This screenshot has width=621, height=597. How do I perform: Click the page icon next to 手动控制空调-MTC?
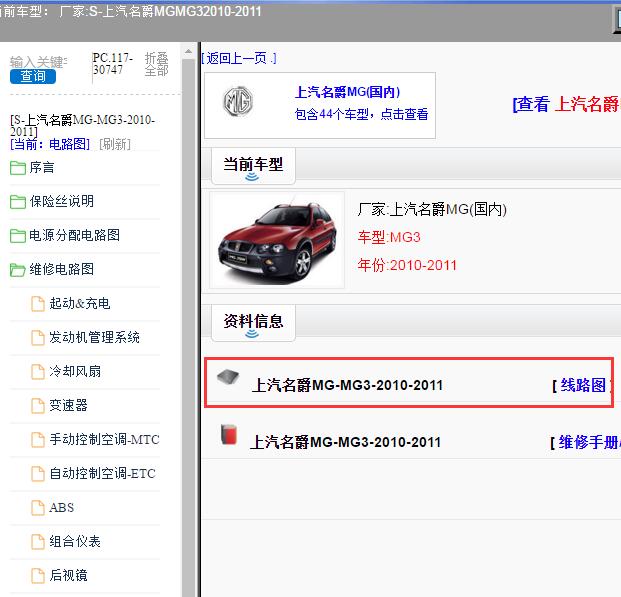[x=38, y=440]
